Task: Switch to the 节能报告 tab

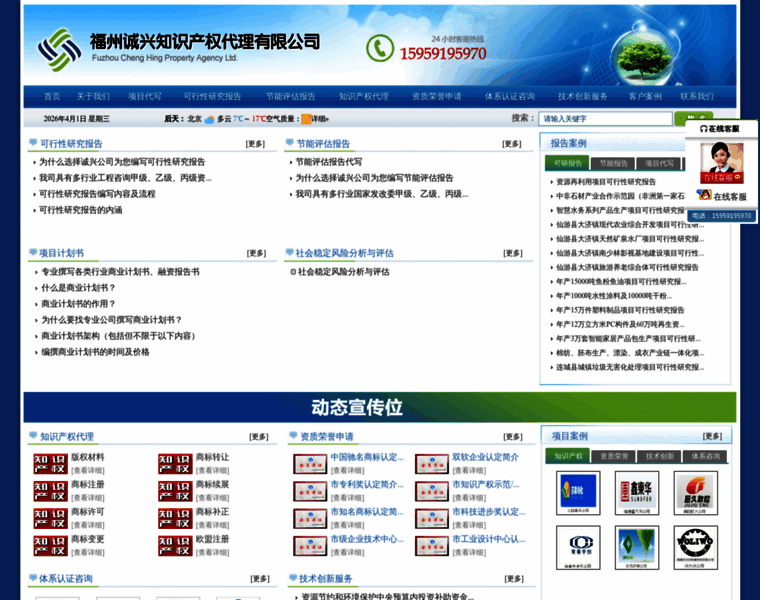Action: point(614,163)
